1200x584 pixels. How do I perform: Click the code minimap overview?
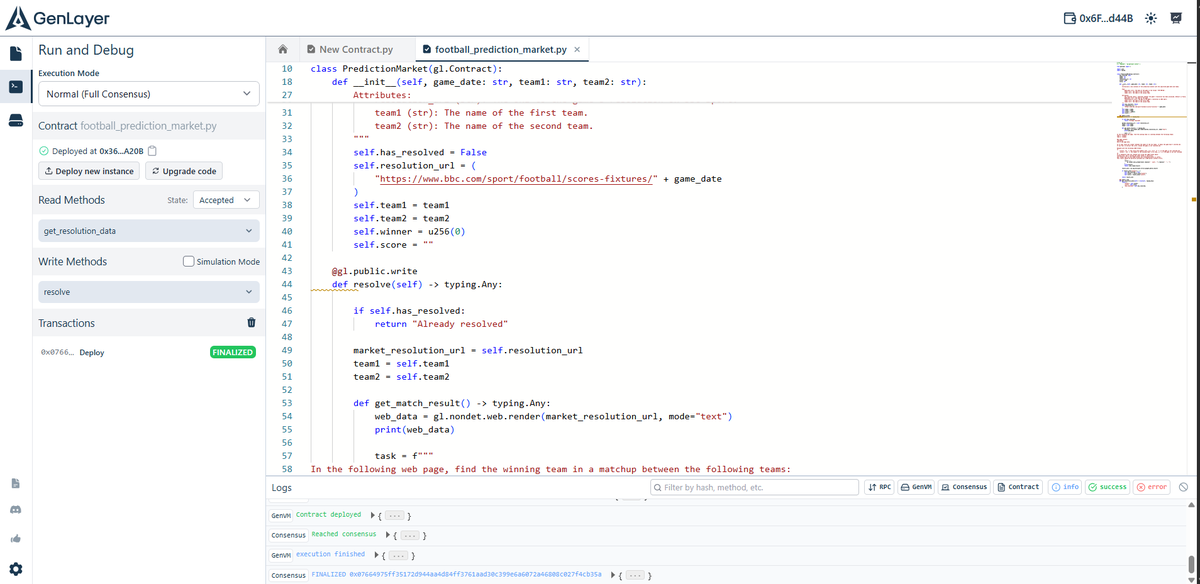(x=1150, y=125)
